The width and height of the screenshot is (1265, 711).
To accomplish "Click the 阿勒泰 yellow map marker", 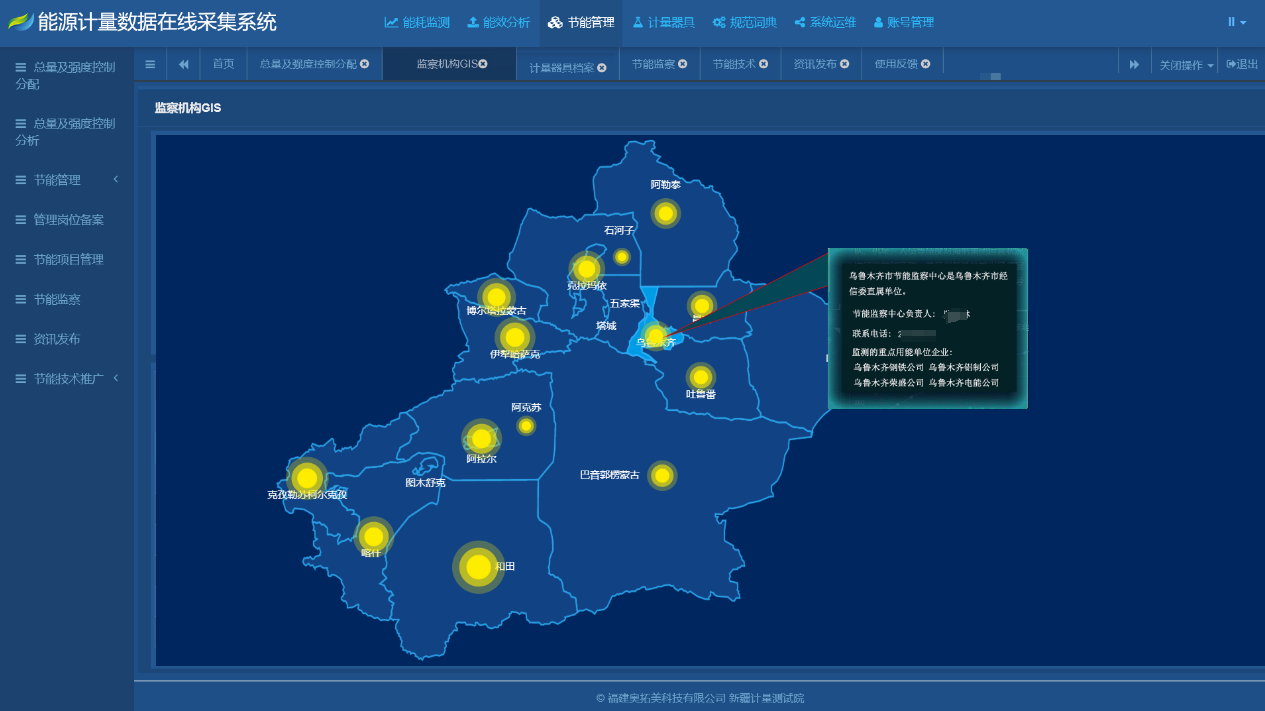I will [x=665, y=213].
